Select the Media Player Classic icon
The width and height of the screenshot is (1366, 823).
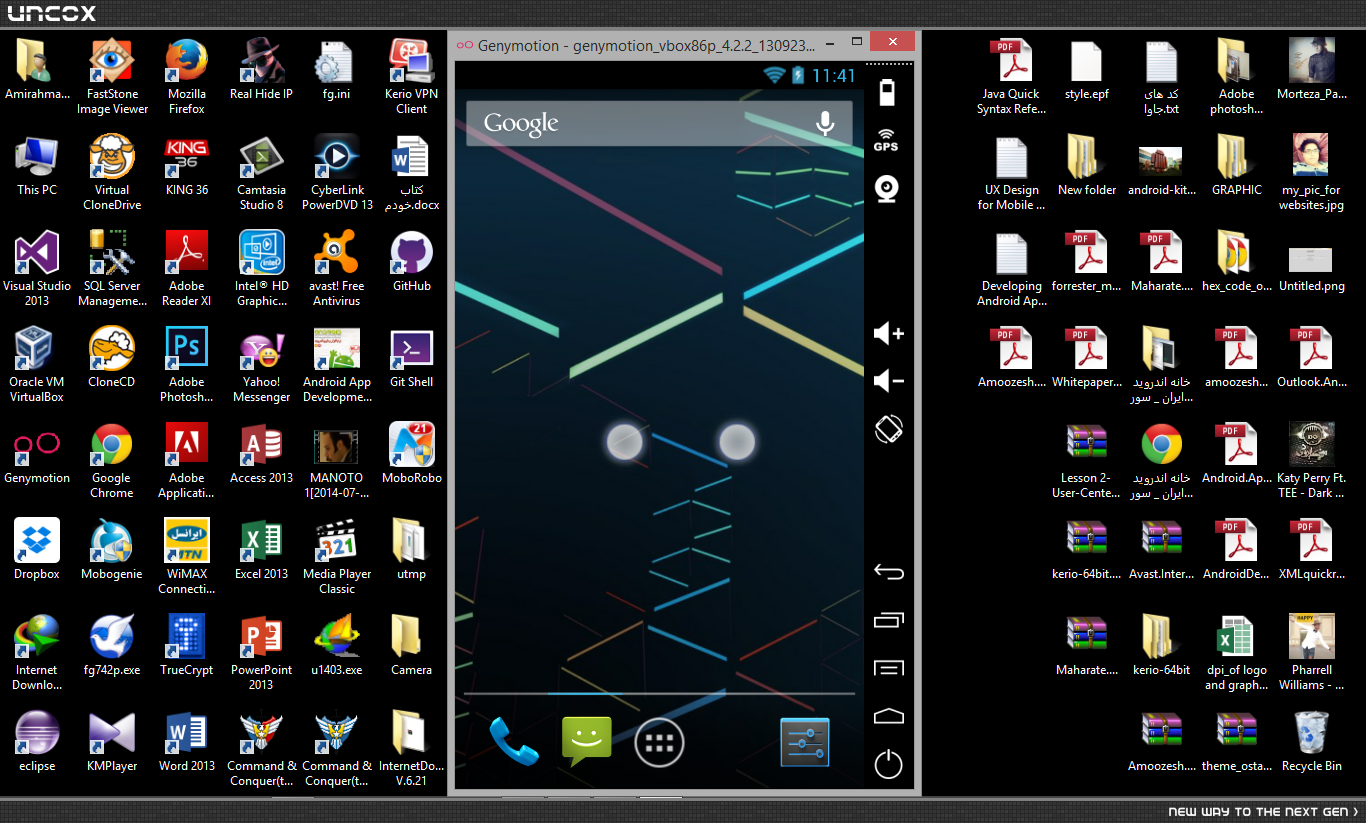(x=337, y=558)
